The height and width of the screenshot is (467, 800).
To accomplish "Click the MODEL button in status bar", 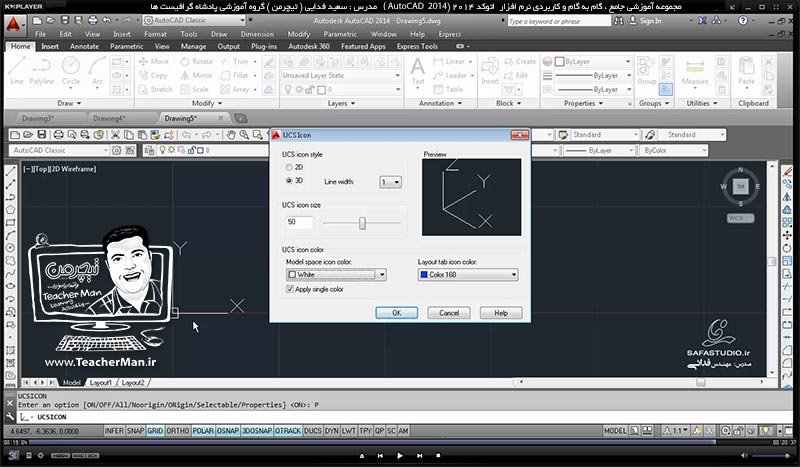I will tap(615, 431).
